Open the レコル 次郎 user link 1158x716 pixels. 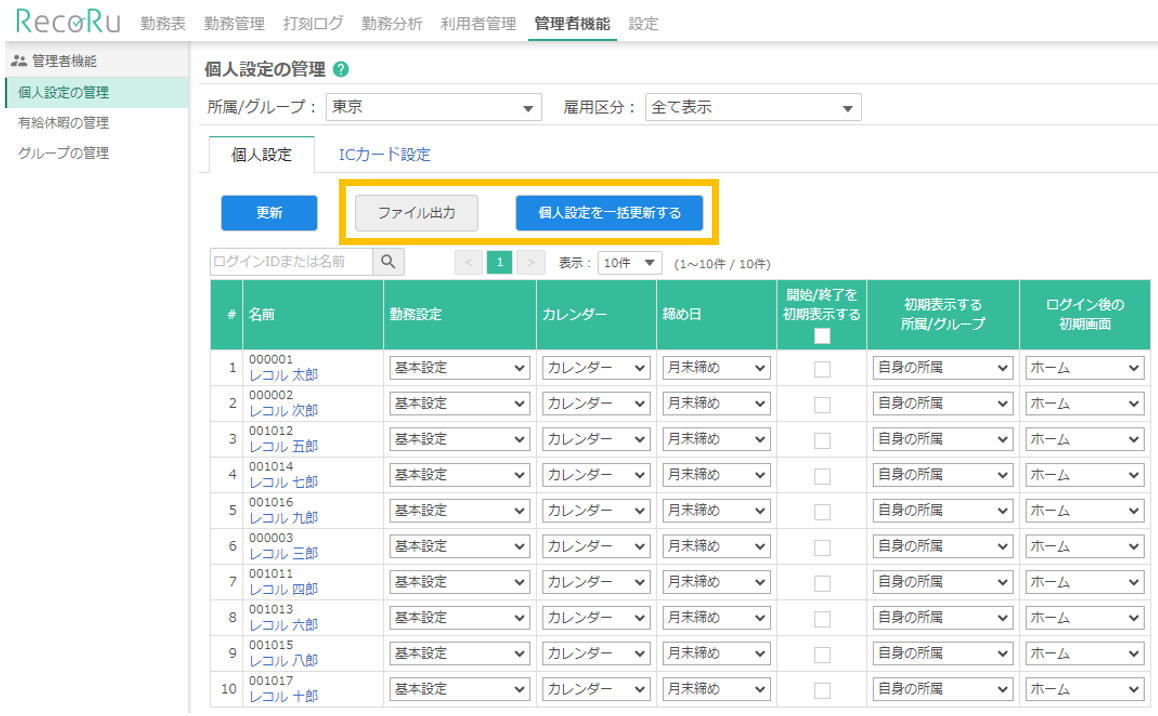[x=284, y=410]
